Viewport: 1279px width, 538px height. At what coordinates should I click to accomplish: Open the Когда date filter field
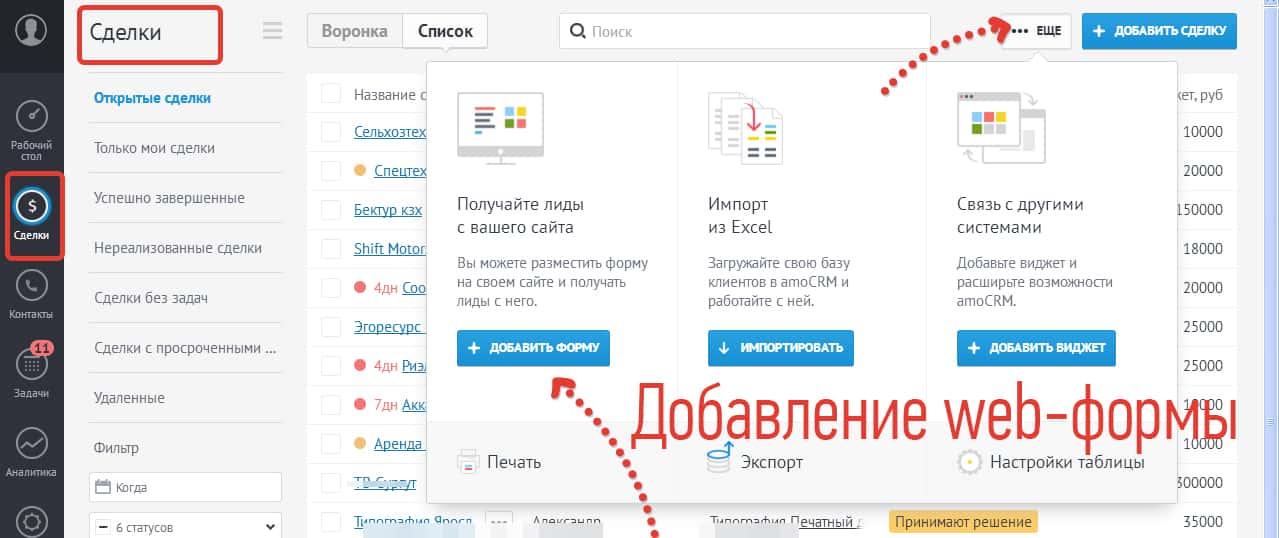185,487
